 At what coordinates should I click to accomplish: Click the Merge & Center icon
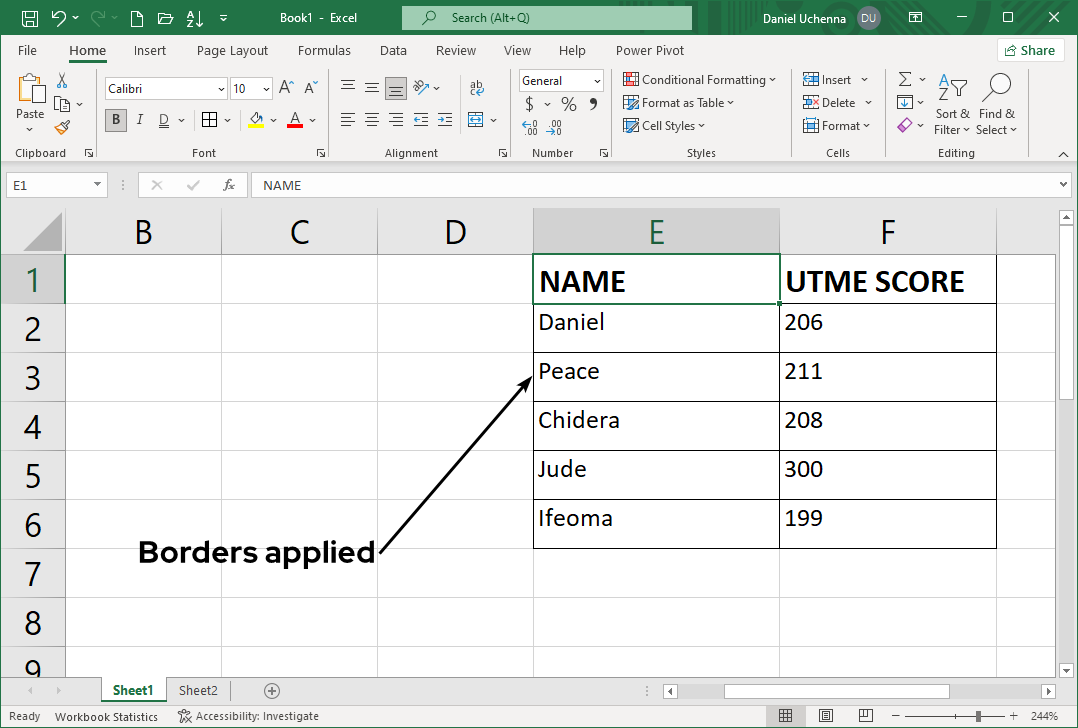[475, 120]
